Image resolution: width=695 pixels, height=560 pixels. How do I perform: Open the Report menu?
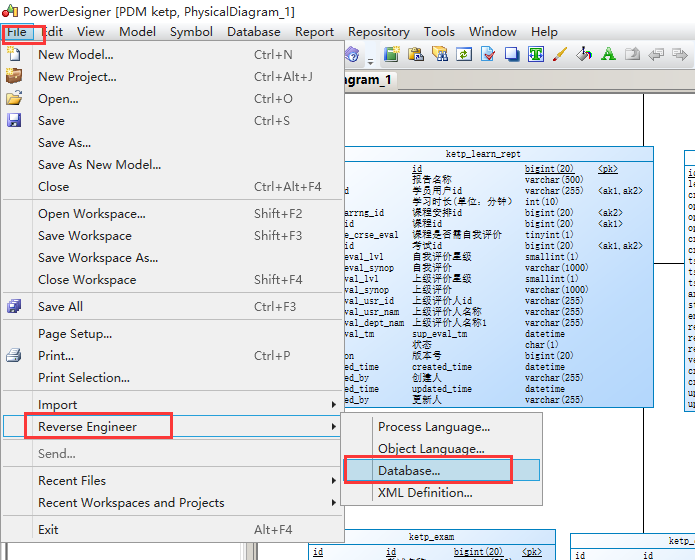(x=314, y=32)
